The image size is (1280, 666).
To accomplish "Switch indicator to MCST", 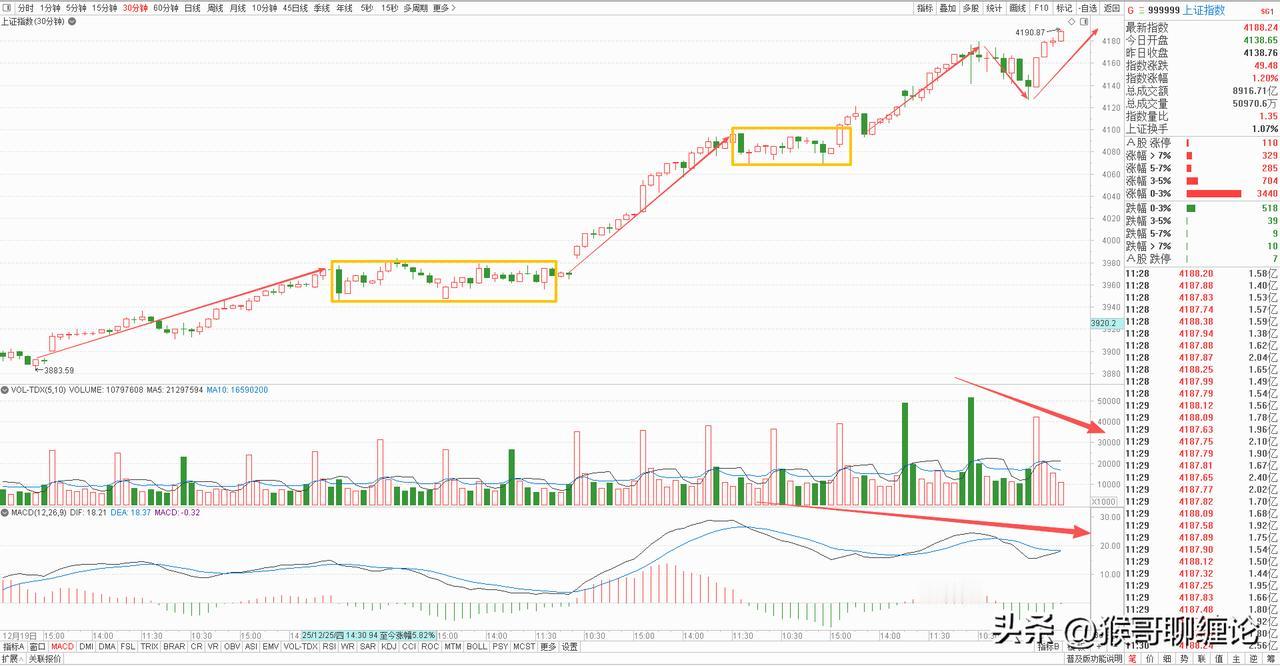I will tap(524, 647).
